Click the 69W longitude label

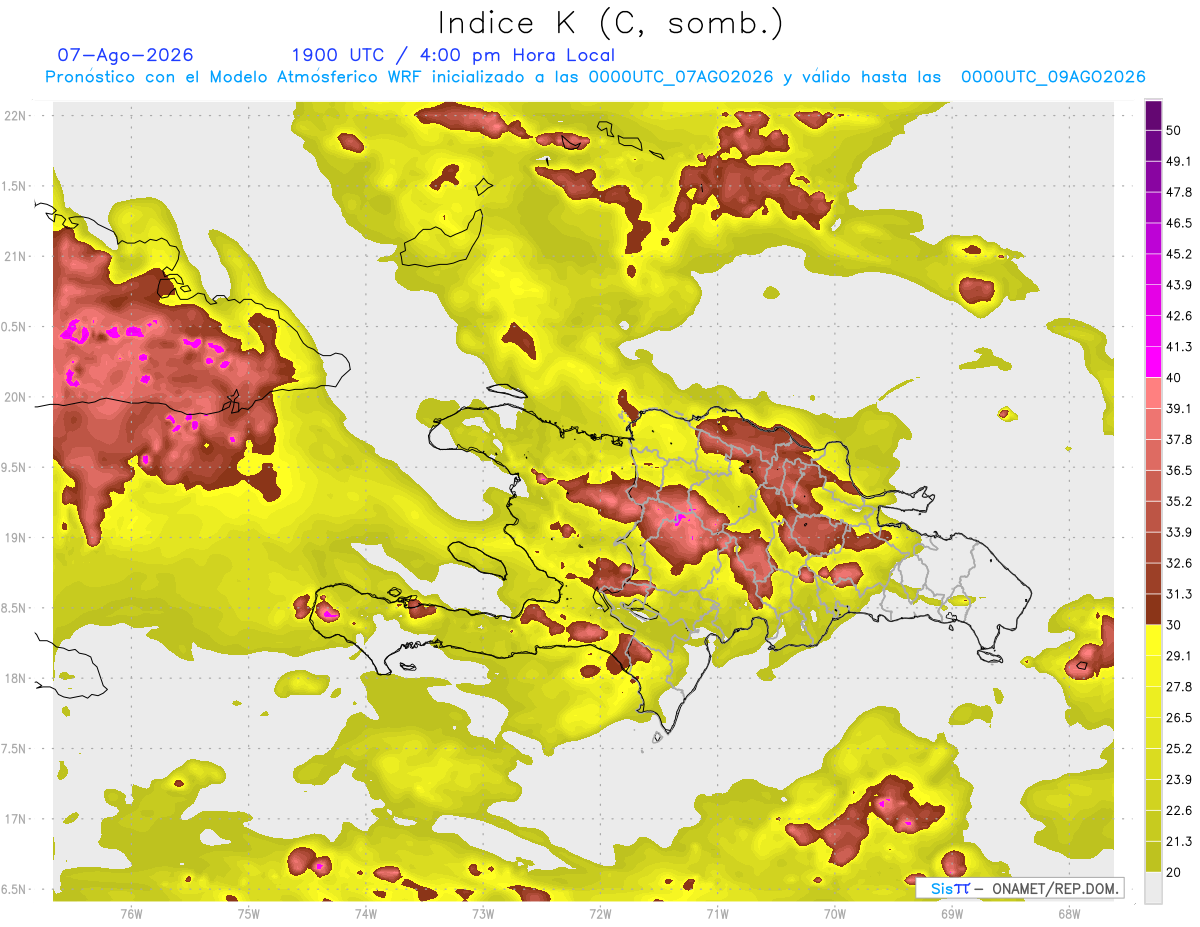952,912
